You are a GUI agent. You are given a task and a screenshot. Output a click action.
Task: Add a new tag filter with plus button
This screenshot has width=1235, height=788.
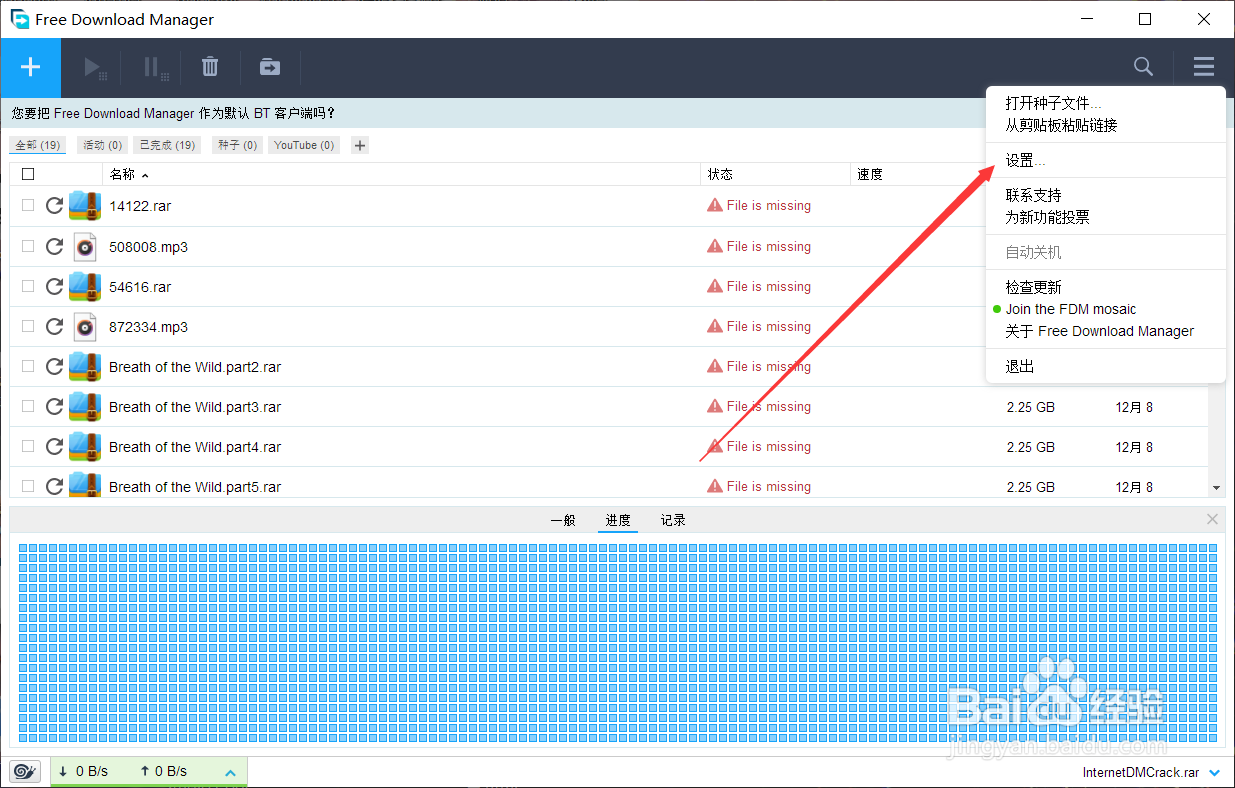click(x=360, y=145)
